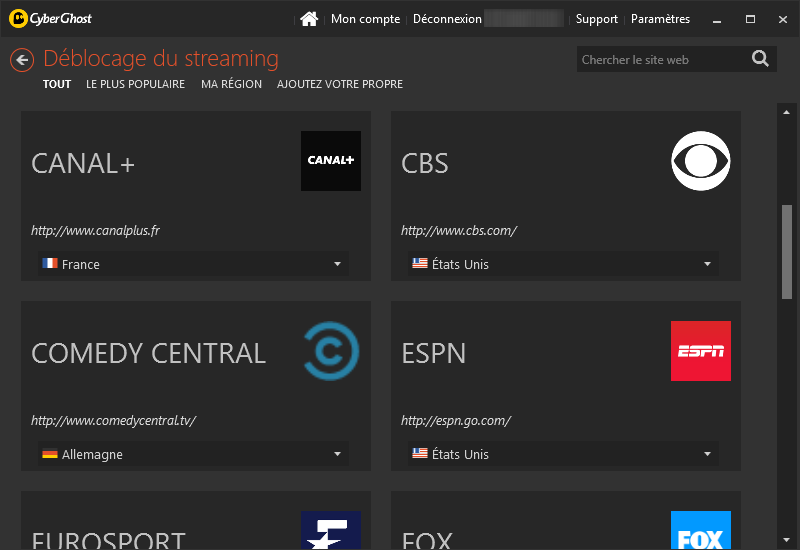Switch to LE PLUS POPULAIRE tab
The width and height of the screenshot is (800, 550).
[135, 84]
